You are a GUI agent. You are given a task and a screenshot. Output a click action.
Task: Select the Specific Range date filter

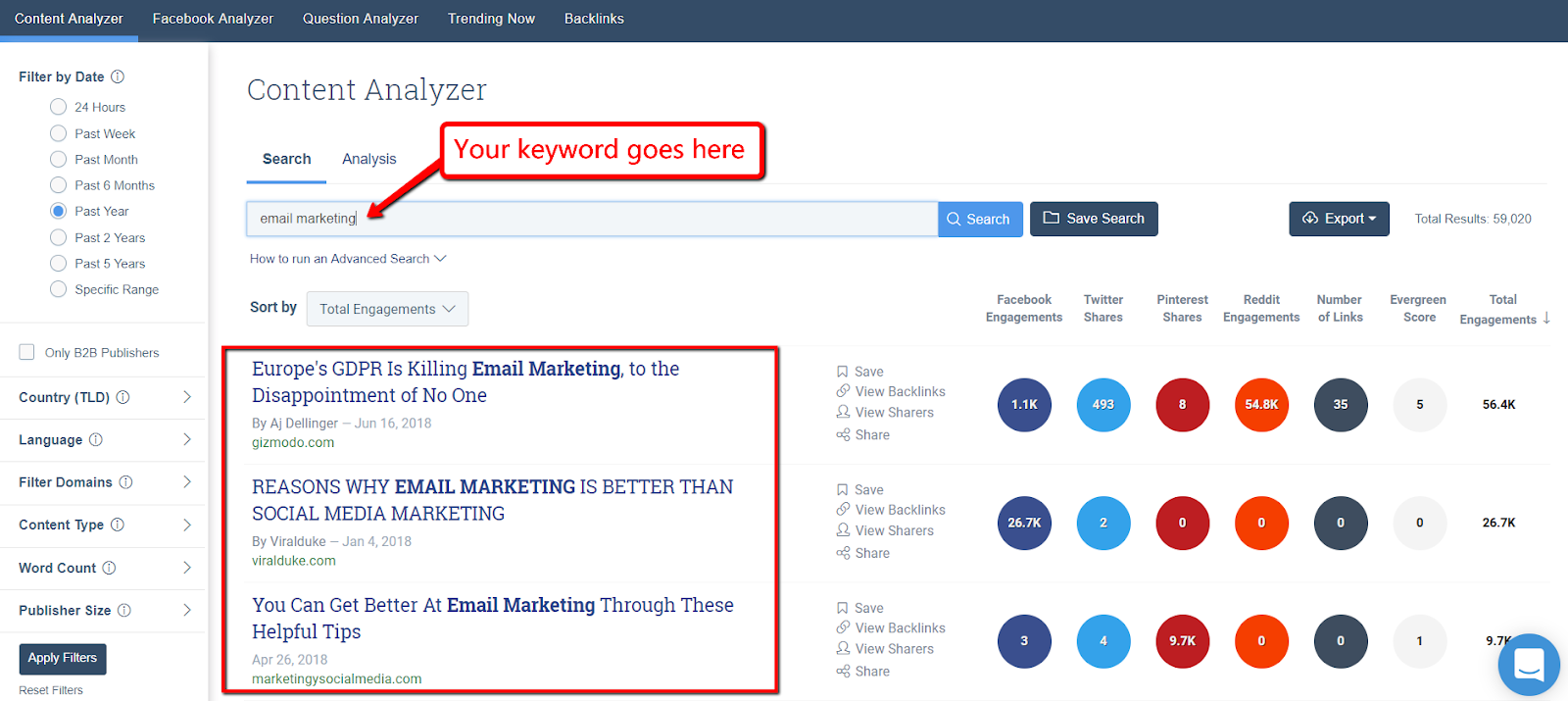point(59,289)
